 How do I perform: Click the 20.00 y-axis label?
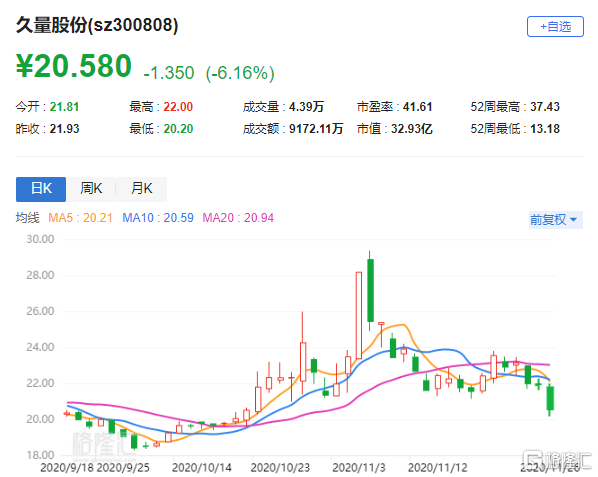[x=40, y=419]
